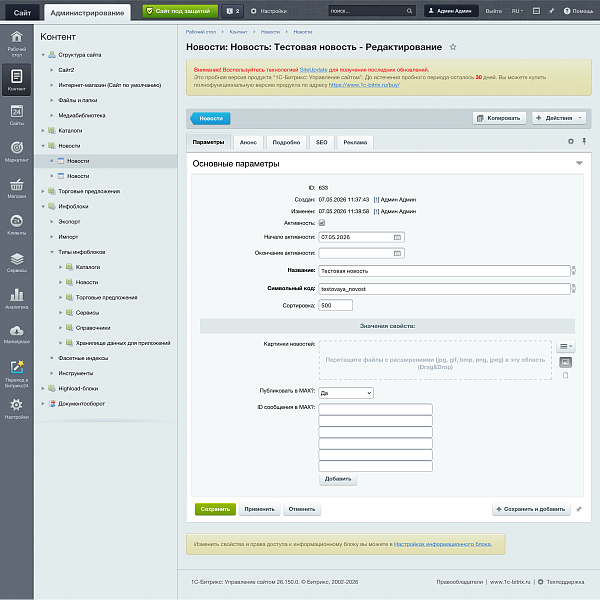
Task: Add page to favorites with star icon
Action: [453, 47]
